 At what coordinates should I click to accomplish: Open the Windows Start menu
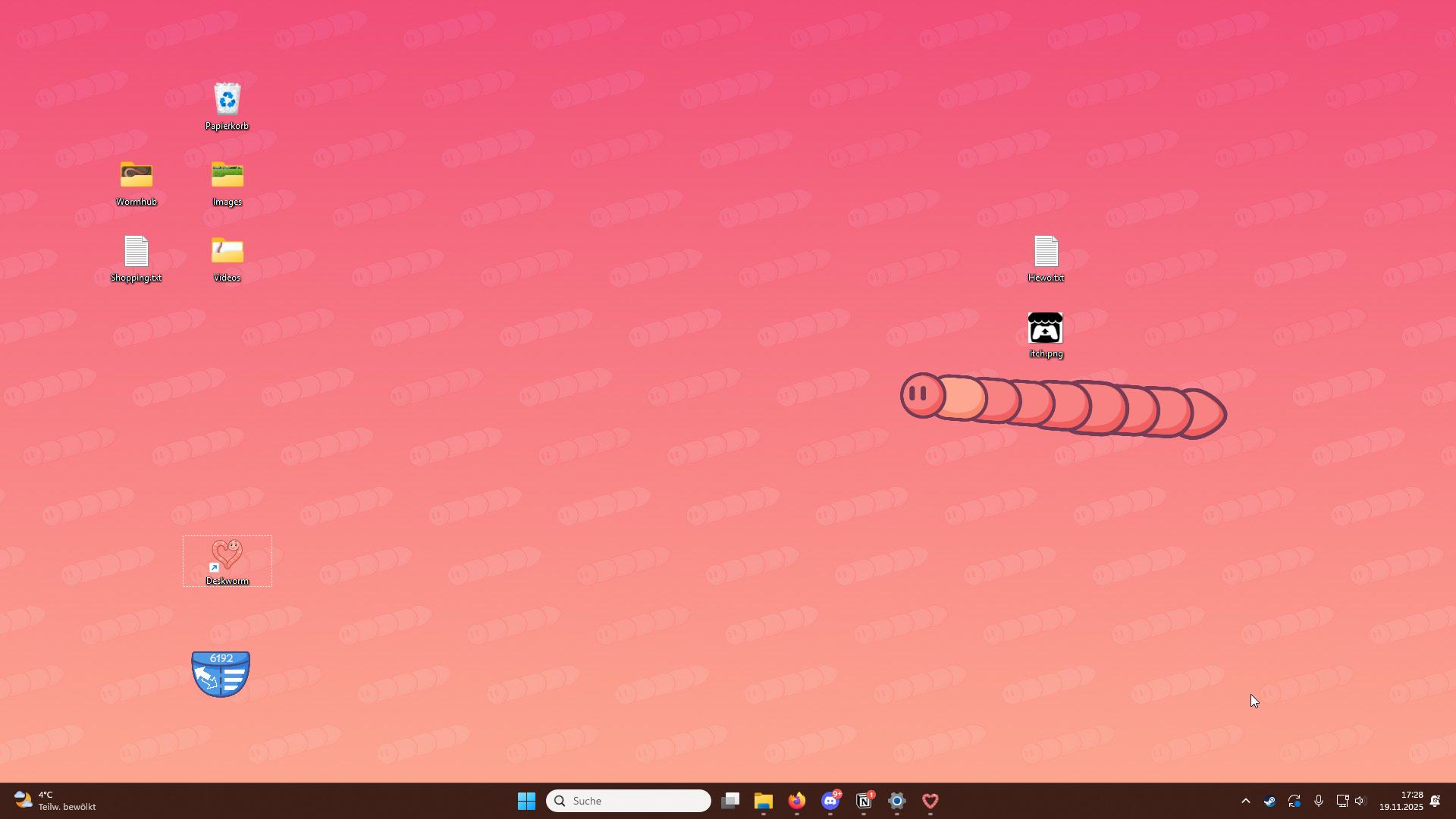click(x=526, y=801)
